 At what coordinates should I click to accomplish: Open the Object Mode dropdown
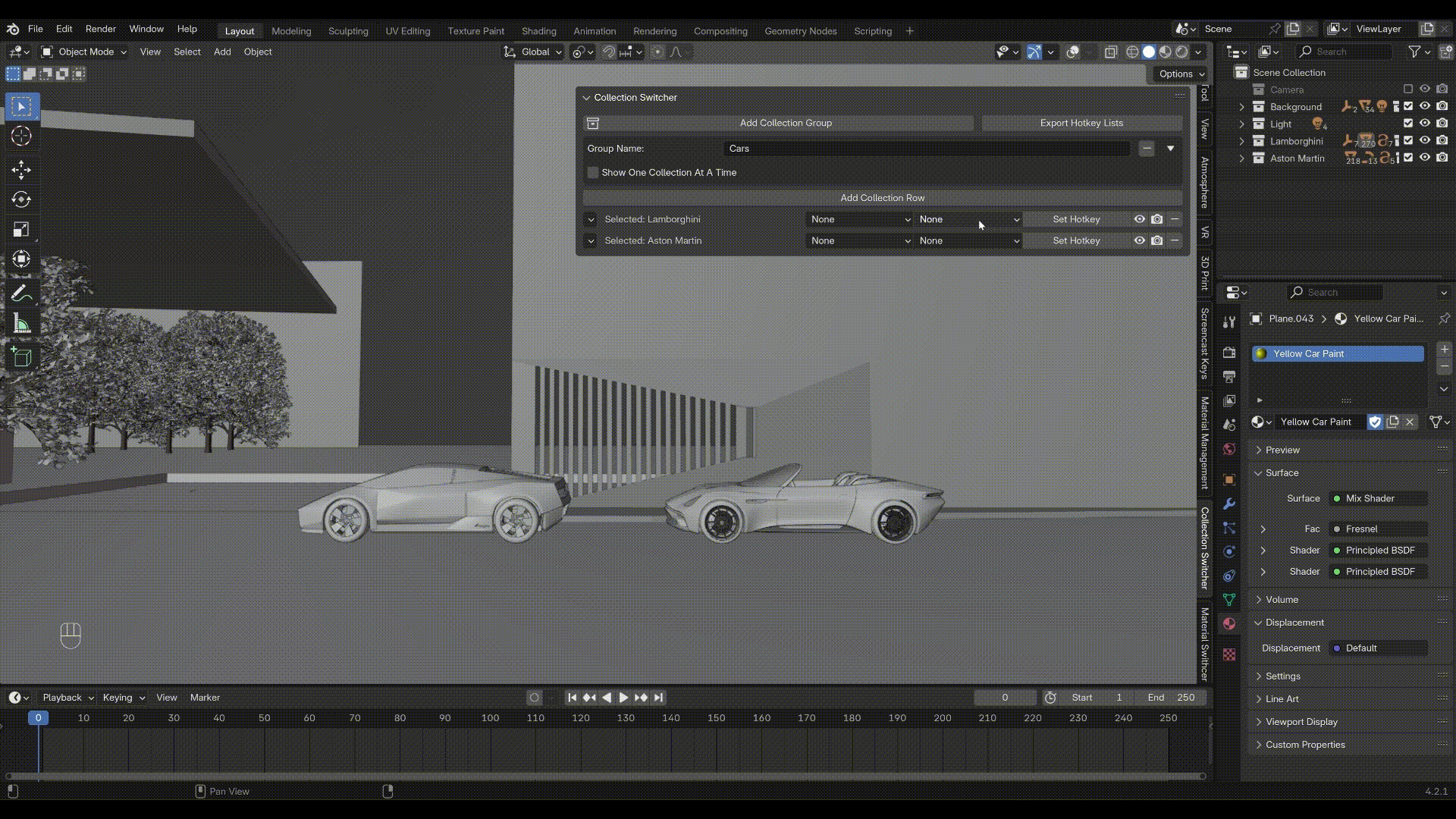point(85,52)
